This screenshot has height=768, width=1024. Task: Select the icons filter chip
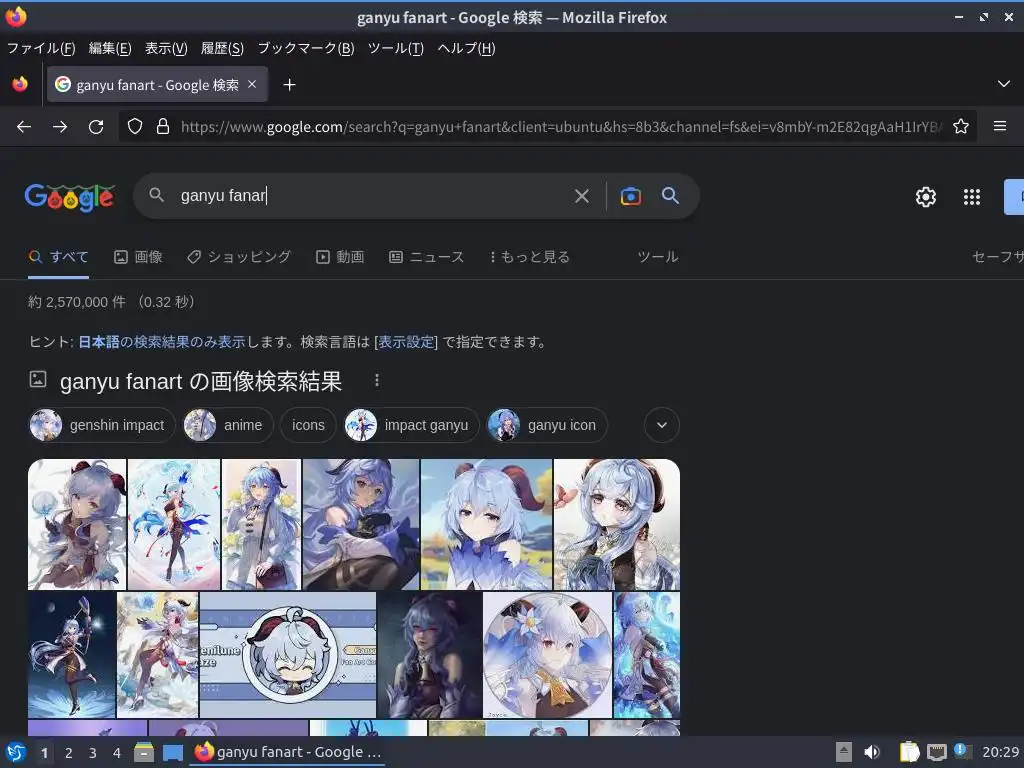click(308, 425)
